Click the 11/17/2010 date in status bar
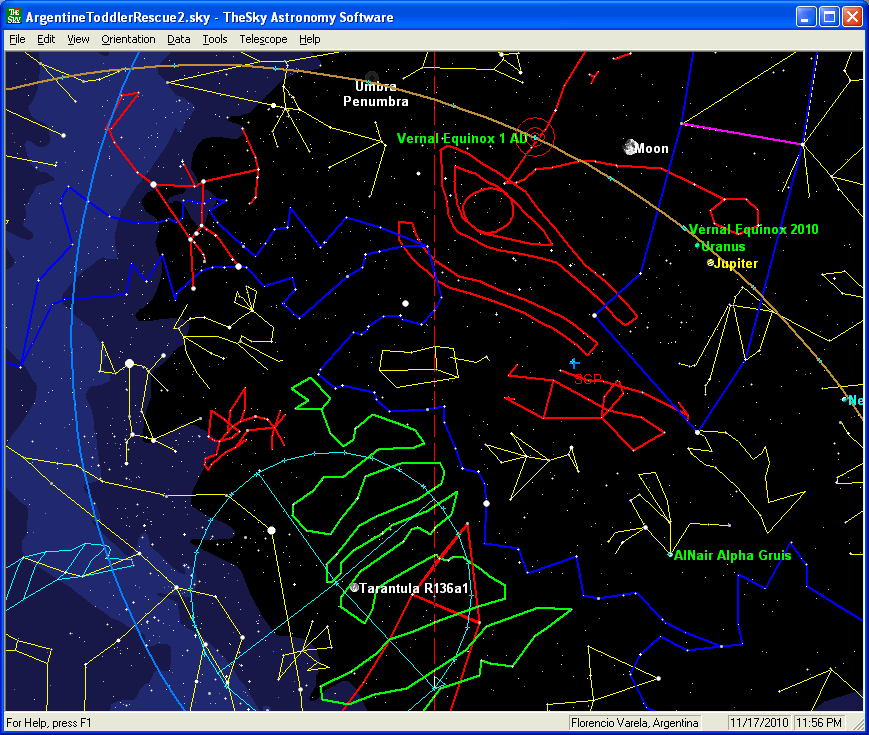The width and height of the screenshot is (869, 735). click(x=759, y=722)
